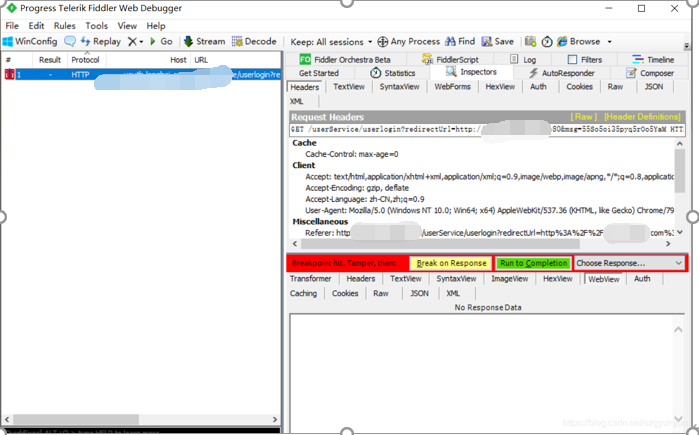Open the File menu
Viewport: 699px width, 435px height.
pos(12,26)
